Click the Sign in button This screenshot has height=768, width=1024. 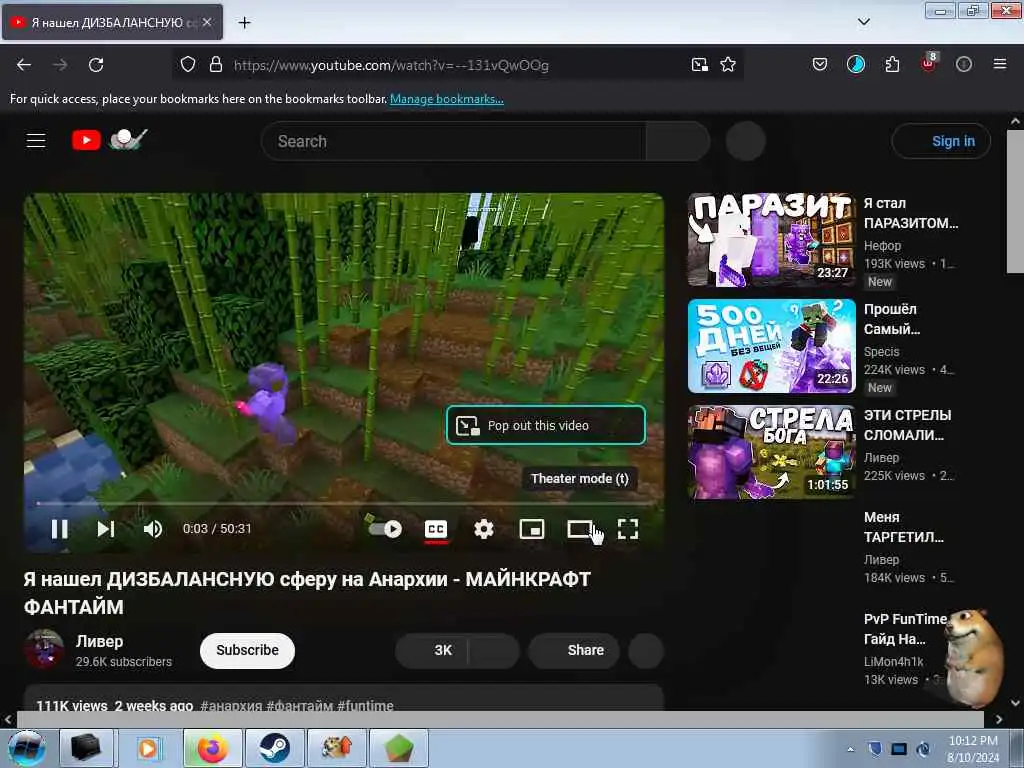click(x=941, y=141)
